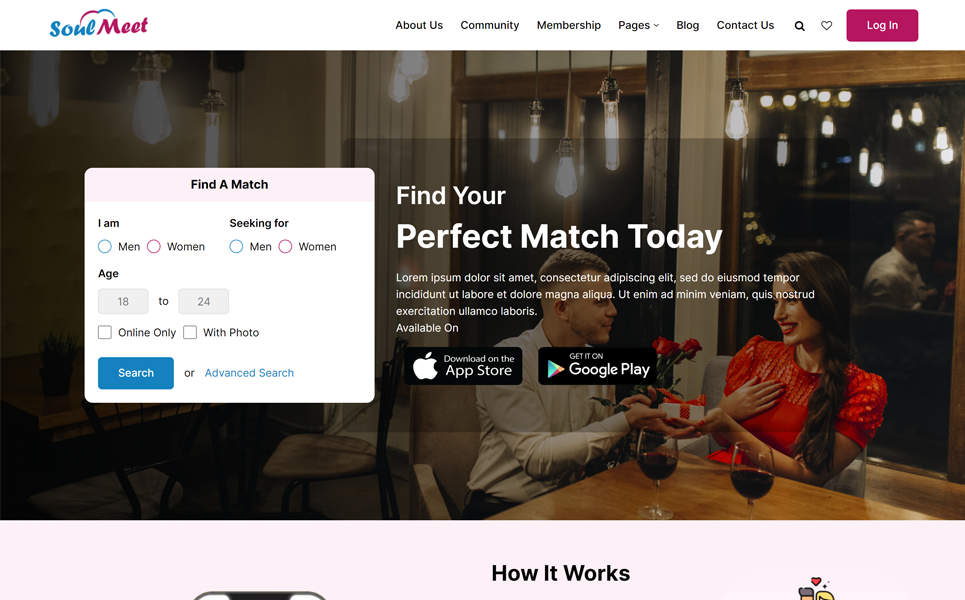The image size is (965, 600).
Task: Click the heart favorites icon
Action: (827, 26)
